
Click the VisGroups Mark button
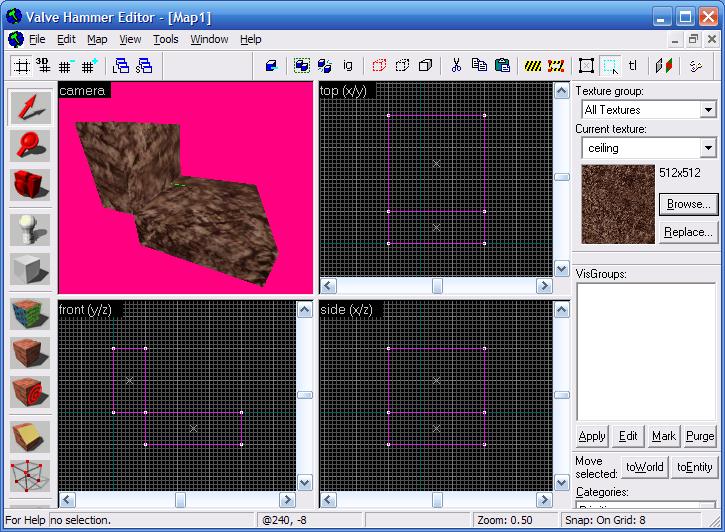664,436
